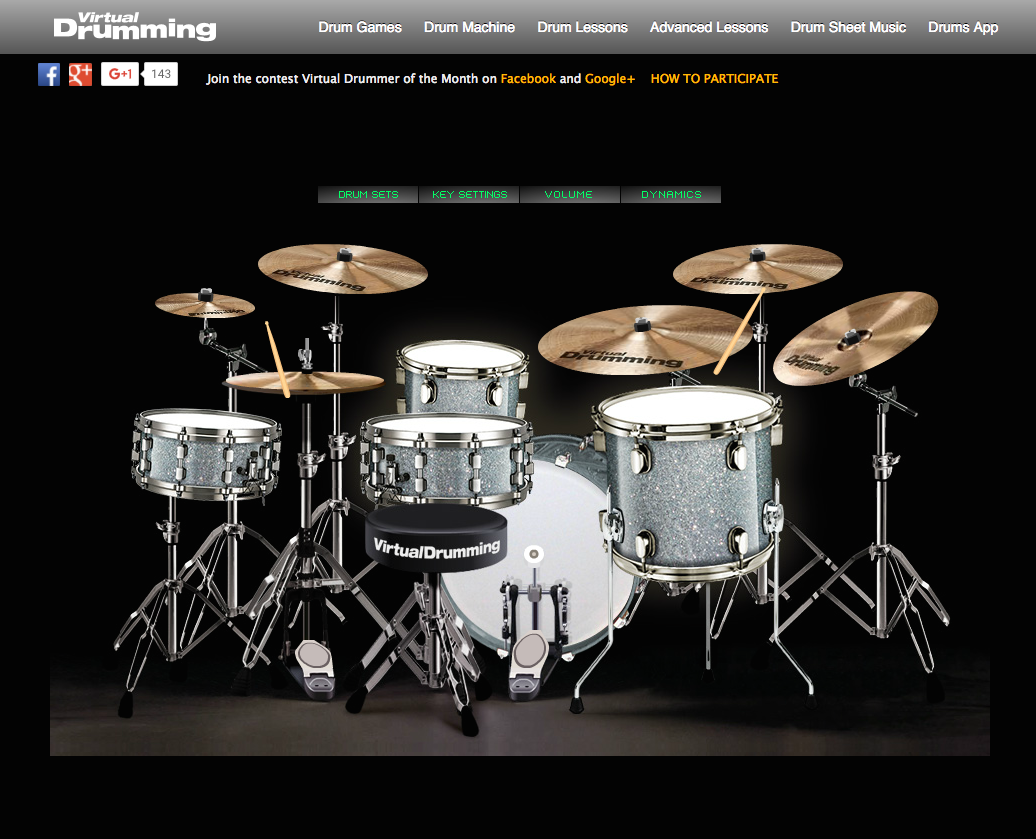Open Advanced Lessons page
This screenshot has width=1036, height=839.
709,27
